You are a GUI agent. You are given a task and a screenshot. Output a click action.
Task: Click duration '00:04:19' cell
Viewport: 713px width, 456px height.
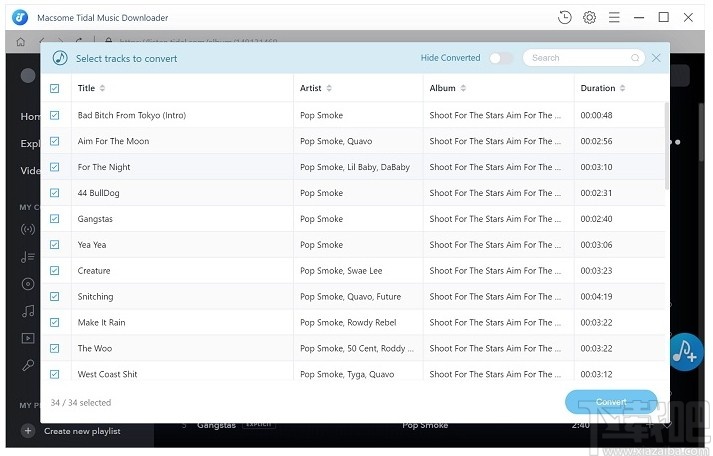(x=596, y=296)
